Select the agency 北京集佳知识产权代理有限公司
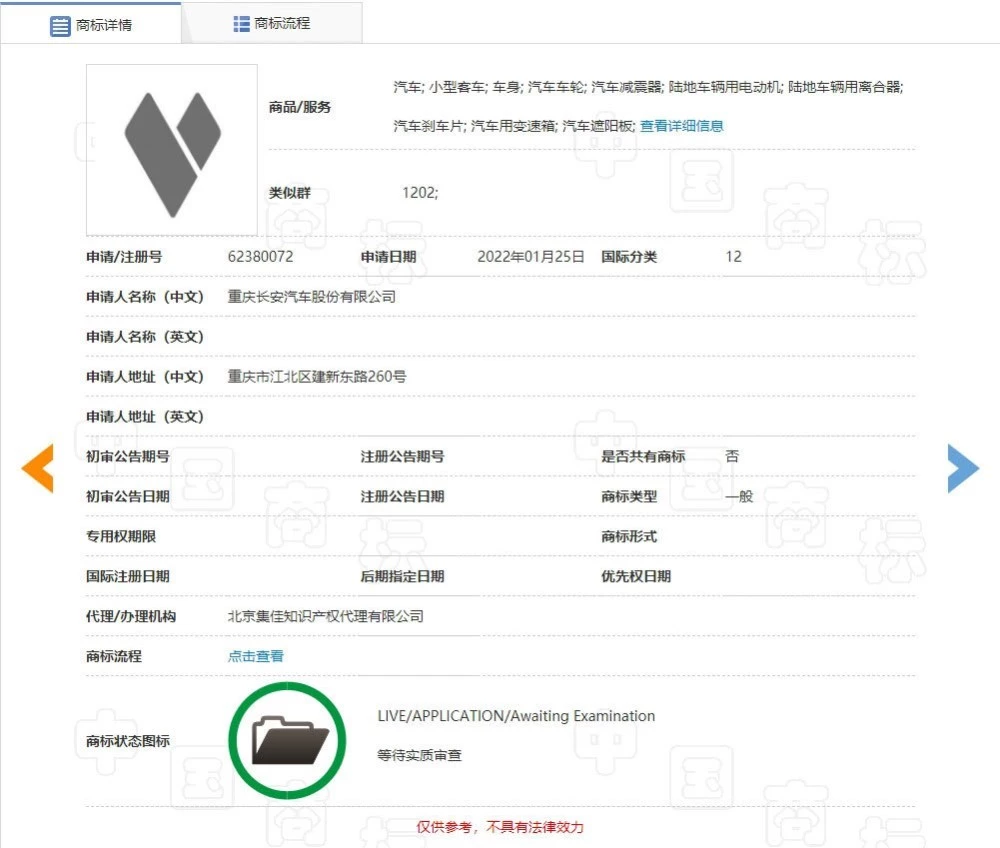Image resolution: width=1000 pixels, height=848 pixels. tap(325, 616)
